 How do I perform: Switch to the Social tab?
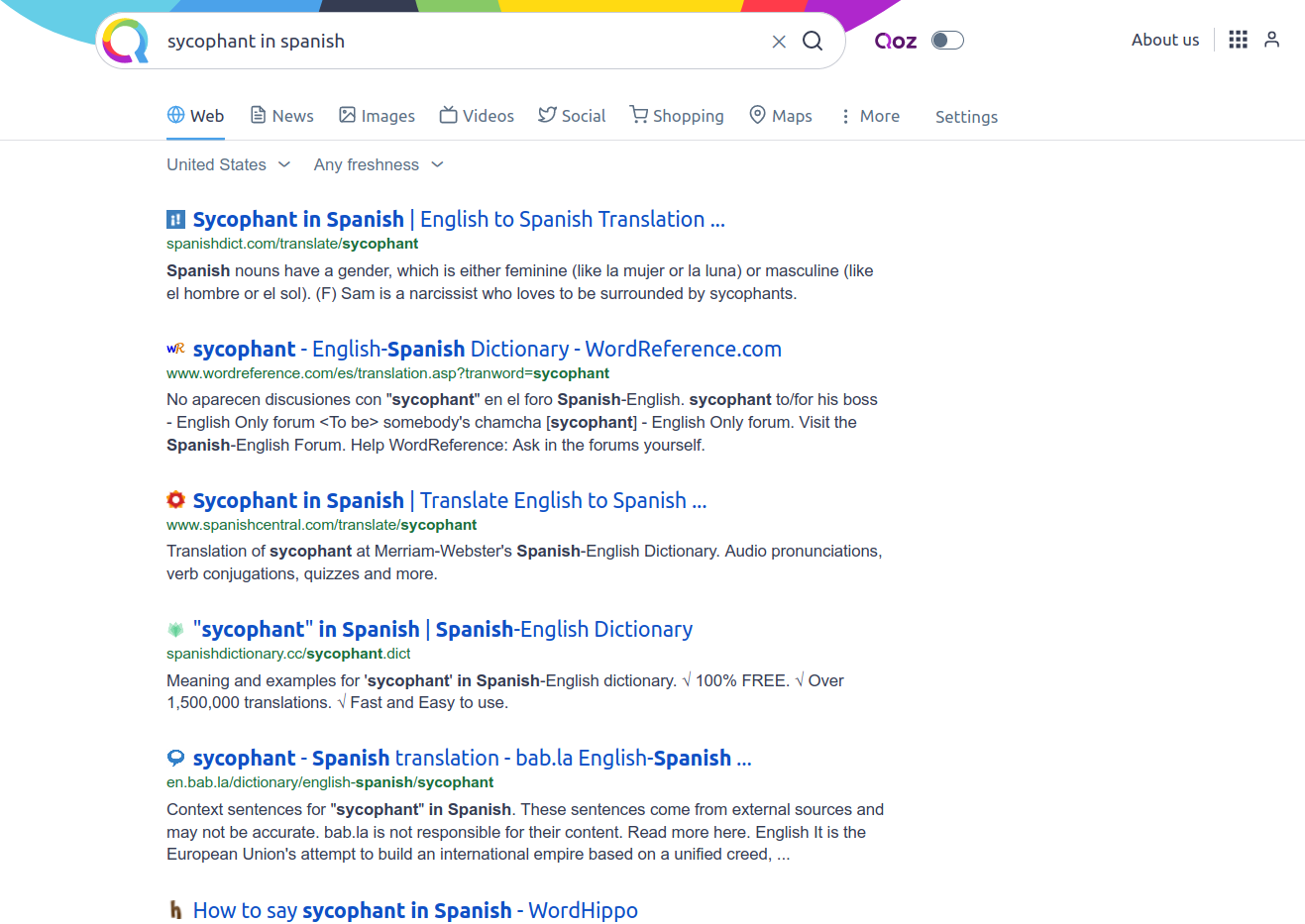point(572,116)
